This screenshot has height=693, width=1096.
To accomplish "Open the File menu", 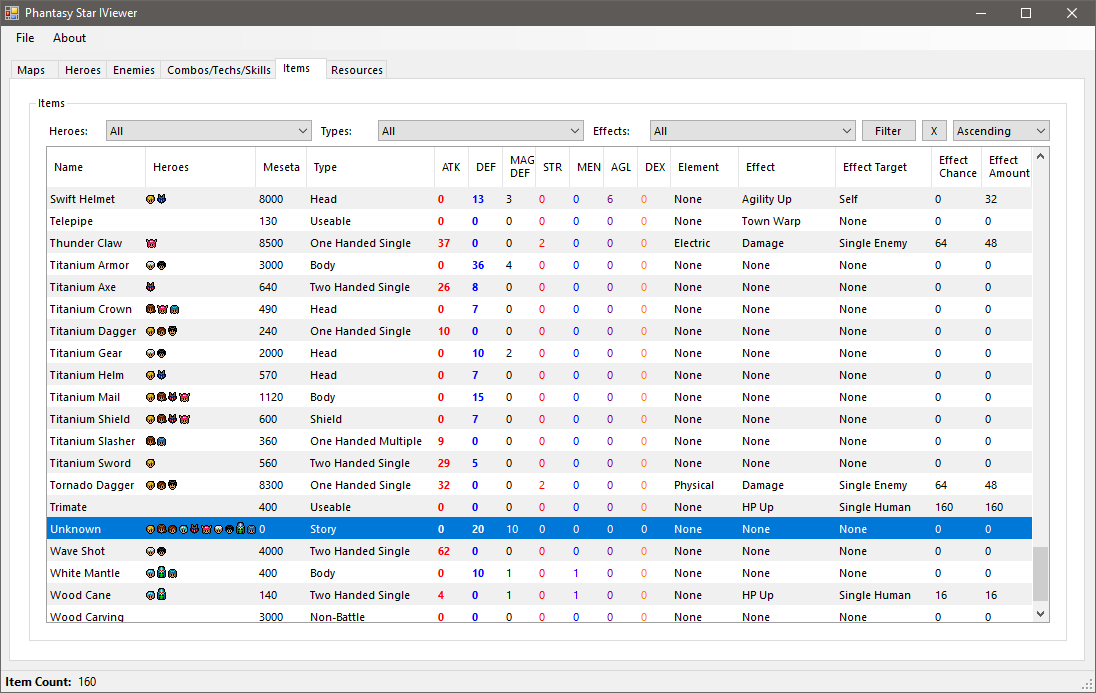I will coord(25,38).
